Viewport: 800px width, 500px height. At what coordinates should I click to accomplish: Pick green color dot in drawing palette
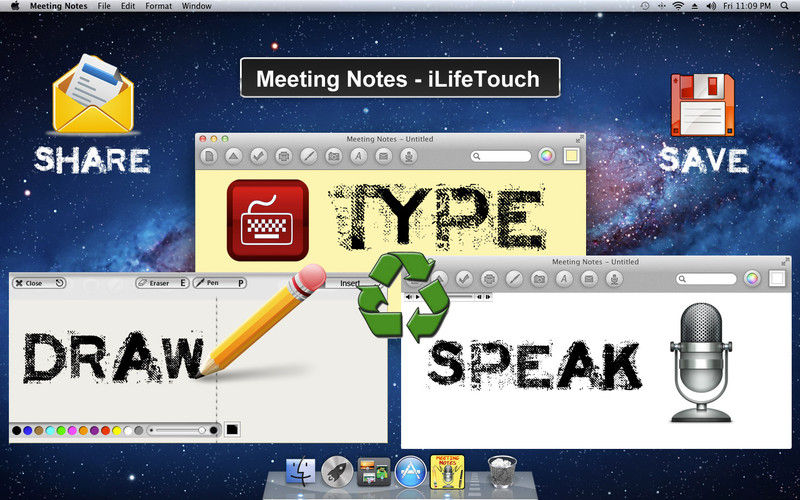pos(61,431)
